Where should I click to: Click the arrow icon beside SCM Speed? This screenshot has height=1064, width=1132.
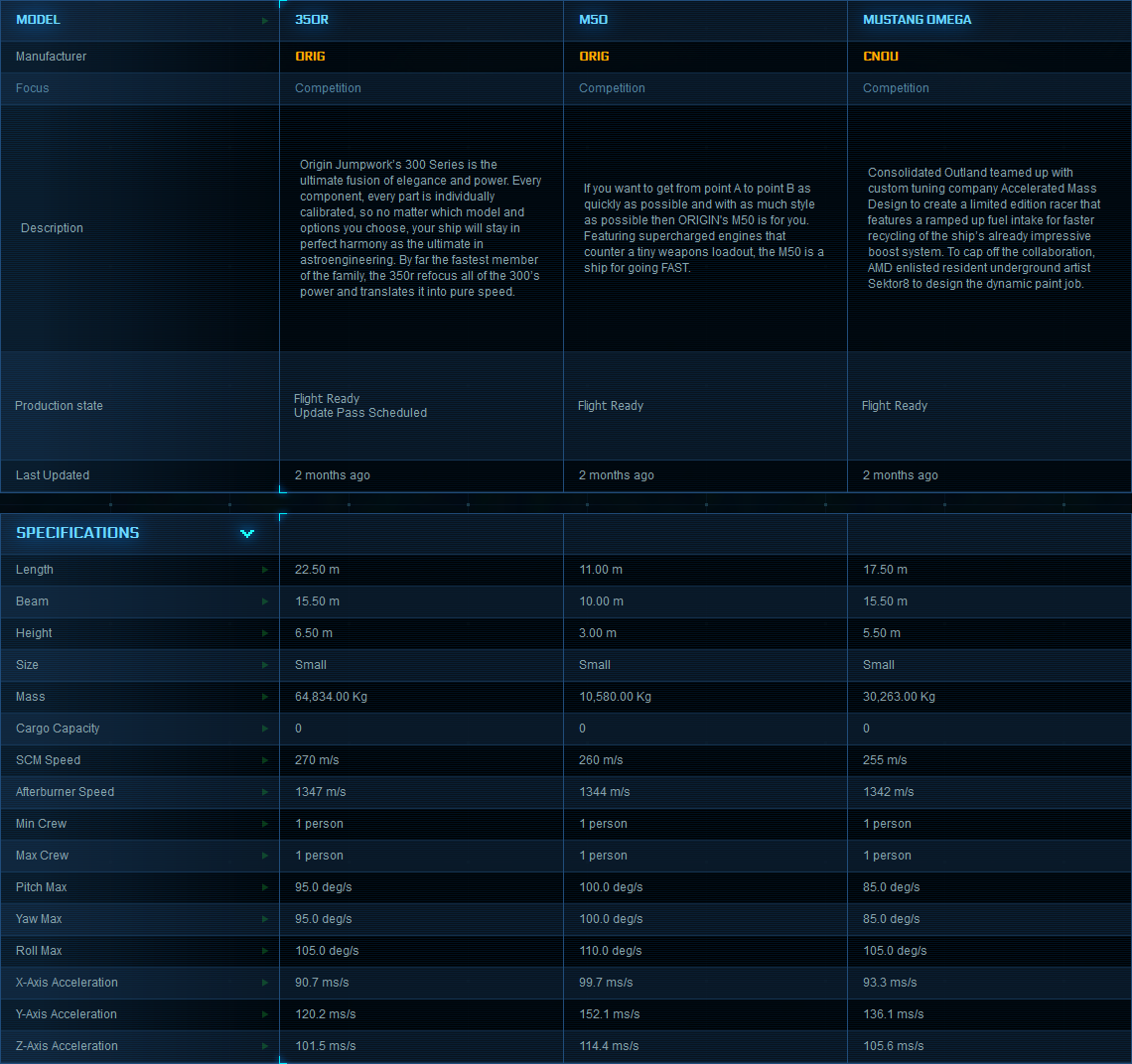coord(264,760)
